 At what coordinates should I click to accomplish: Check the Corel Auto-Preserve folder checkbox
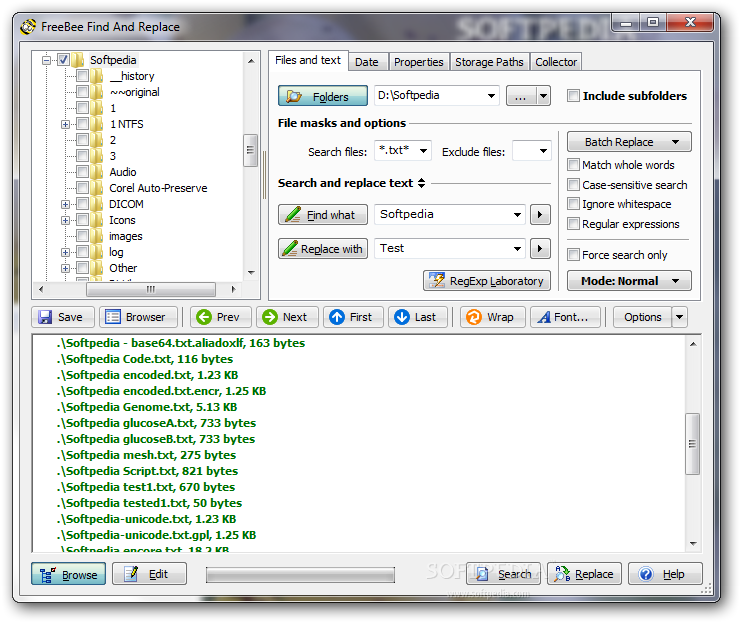[83, 188]
